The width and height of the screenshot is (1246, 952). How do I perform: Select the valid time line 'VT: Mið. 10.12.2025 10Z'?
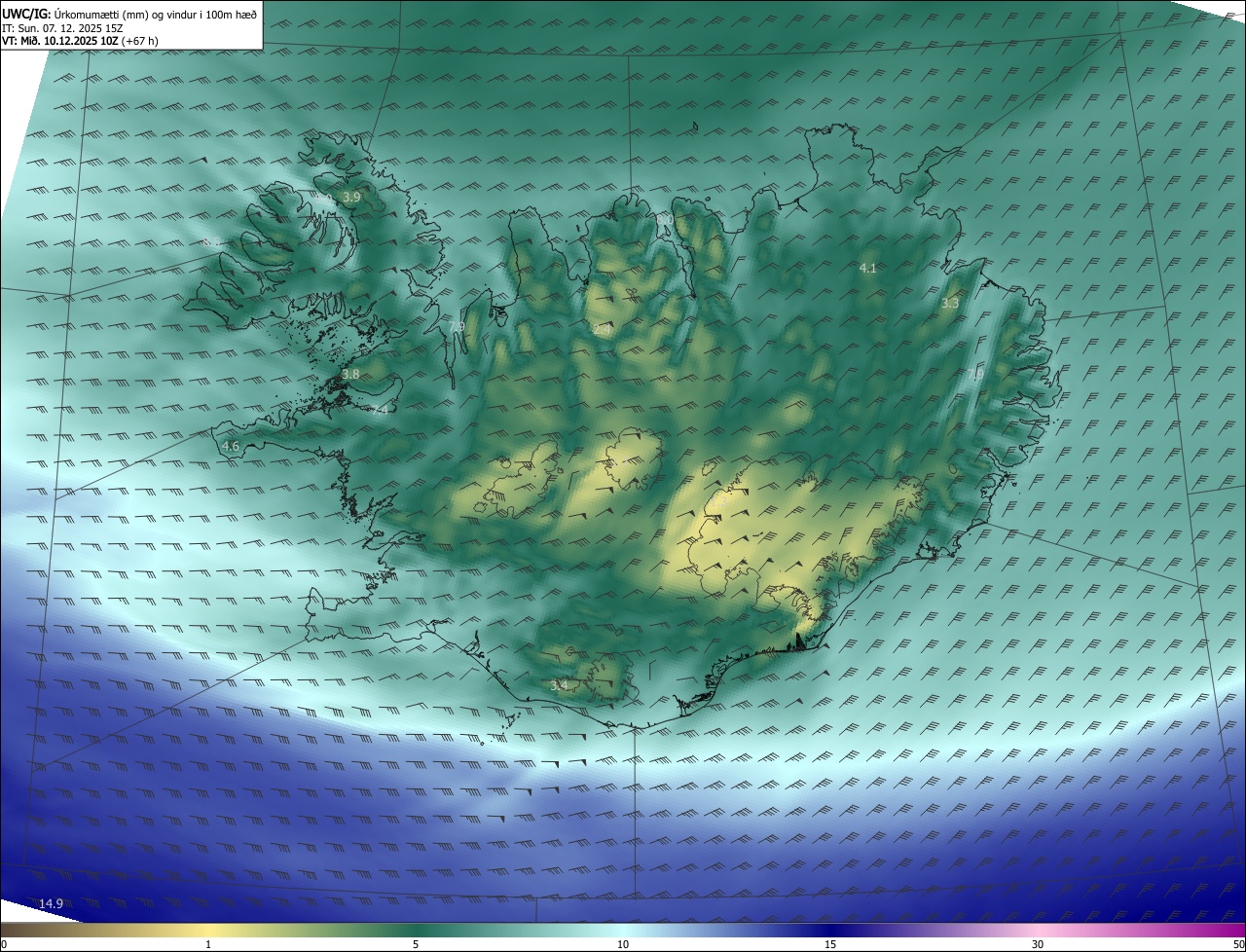61,41
